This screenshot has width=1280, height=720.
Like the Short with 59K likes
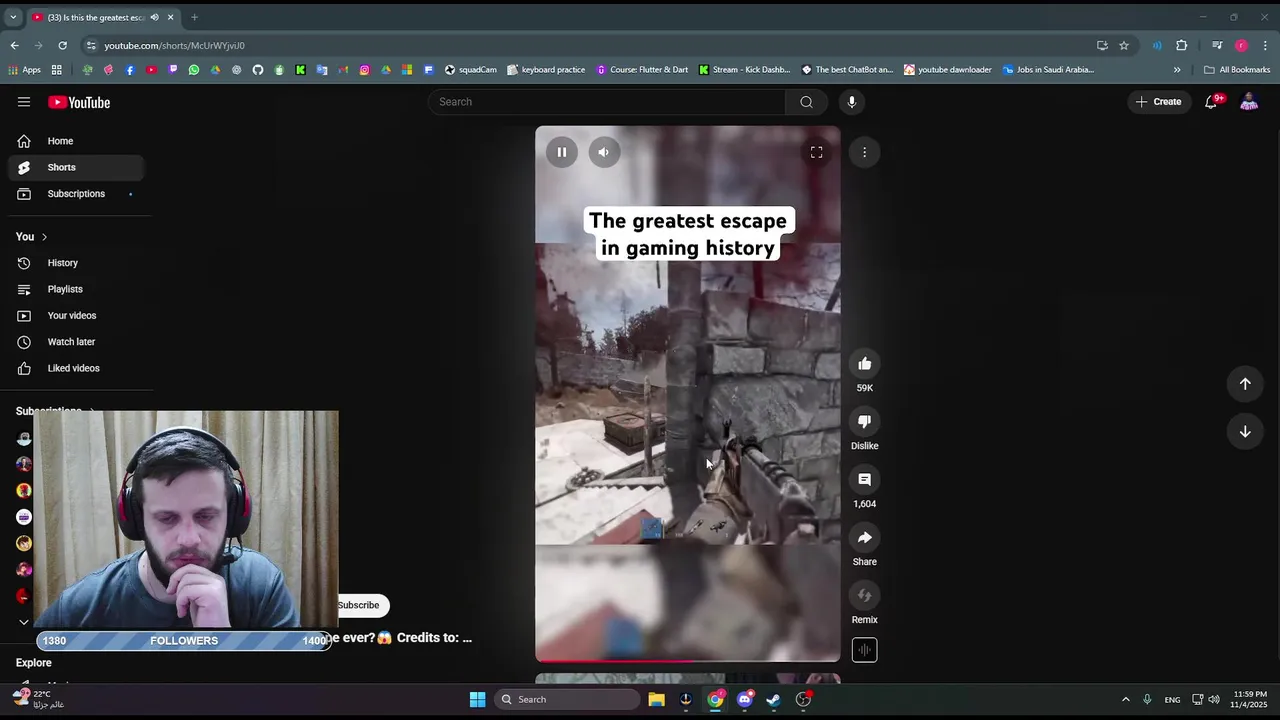tap(864, 364)
